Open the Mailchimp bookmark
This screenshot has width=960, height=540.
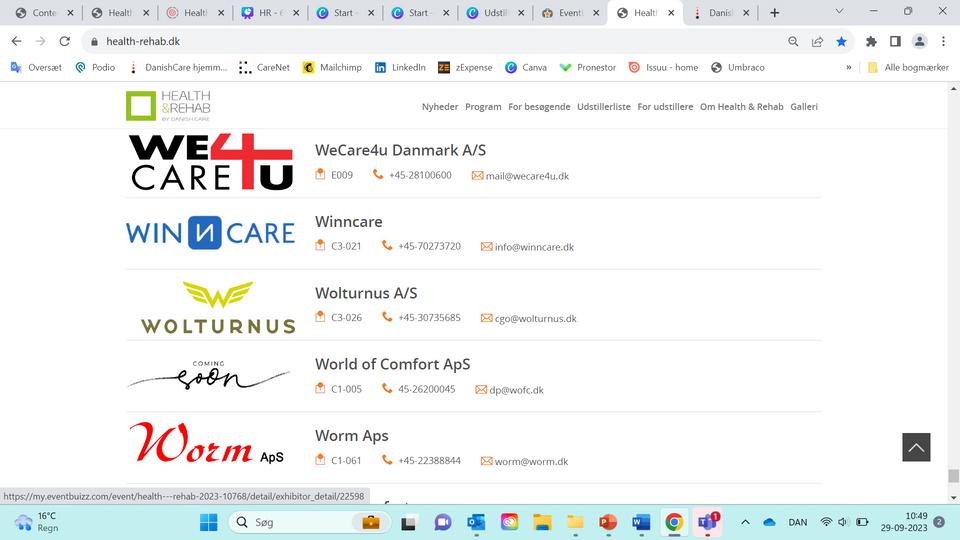[x=332, y=67]
